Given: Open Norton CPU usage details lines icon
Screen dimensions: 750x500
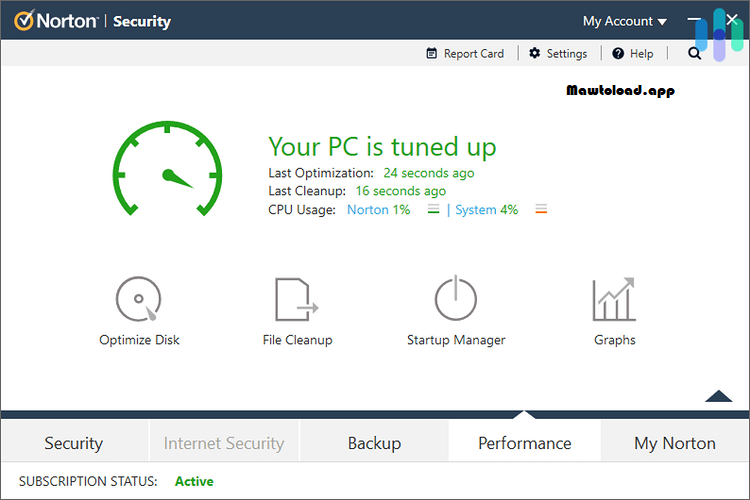Looking at the screenshot, I should pos(433,209).
